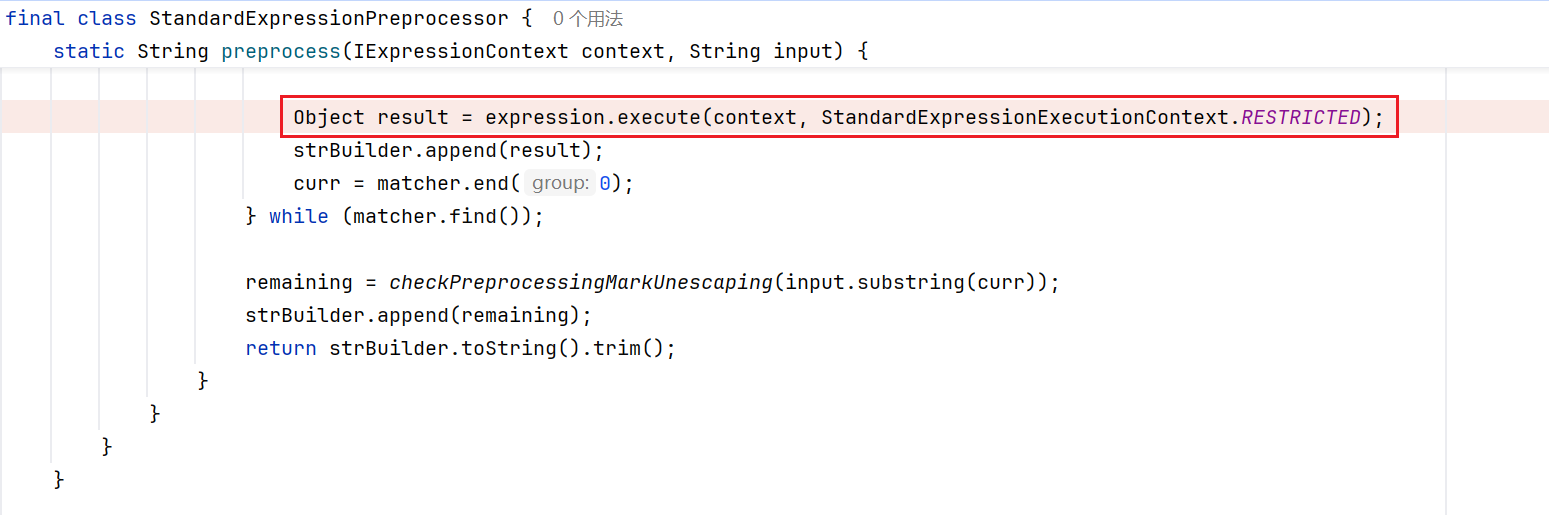
Task: Click strBuilder.append(result) statement
Action: (449, 150)
